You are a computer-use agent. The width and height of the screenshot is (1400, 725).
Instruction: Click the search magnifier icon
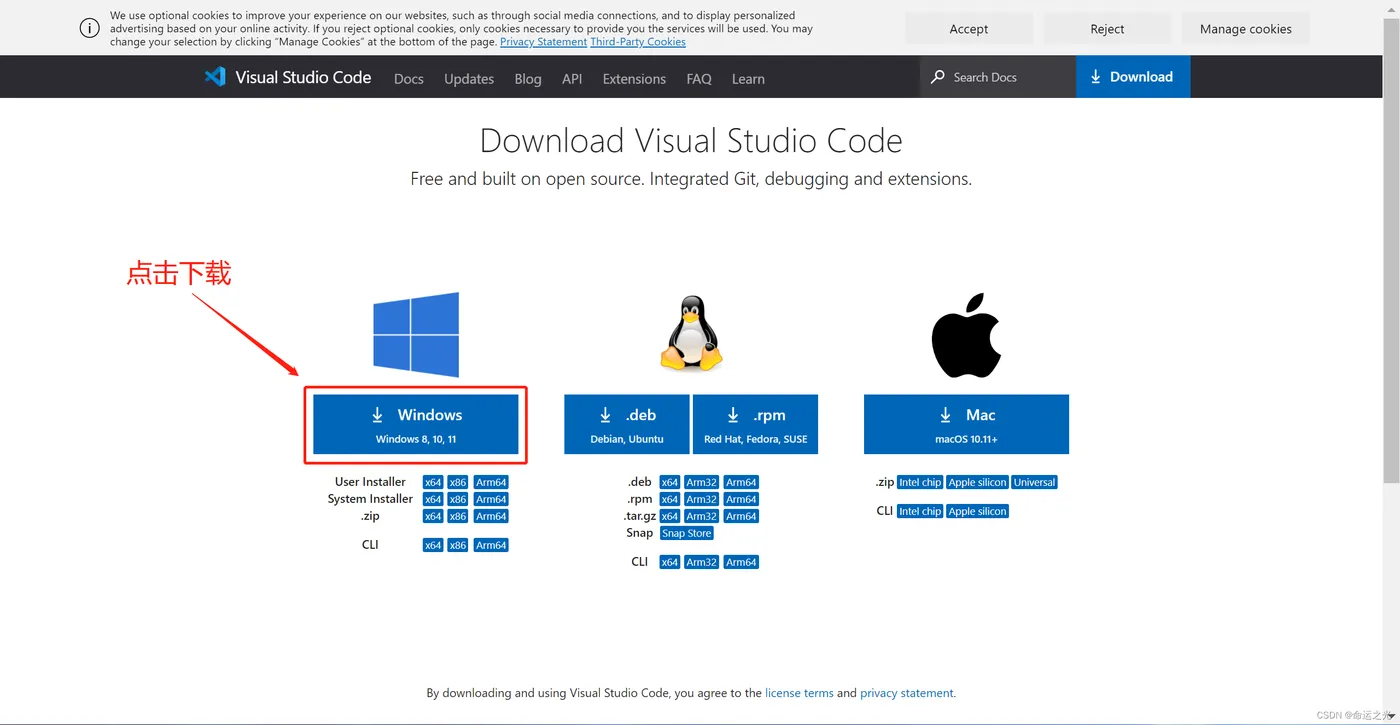938,77
